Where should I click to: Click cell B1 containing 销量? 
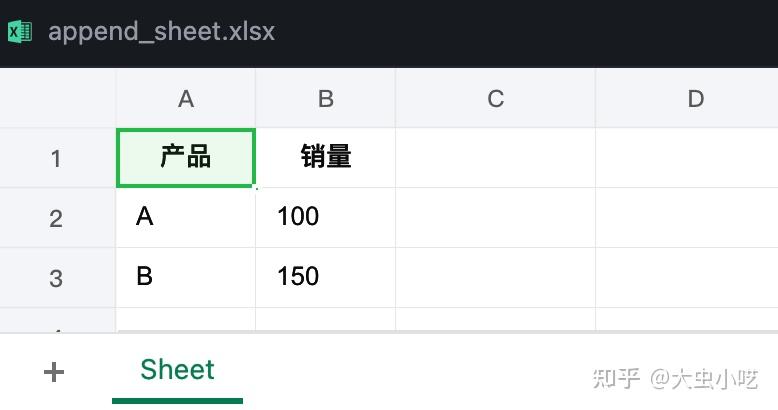326,157
